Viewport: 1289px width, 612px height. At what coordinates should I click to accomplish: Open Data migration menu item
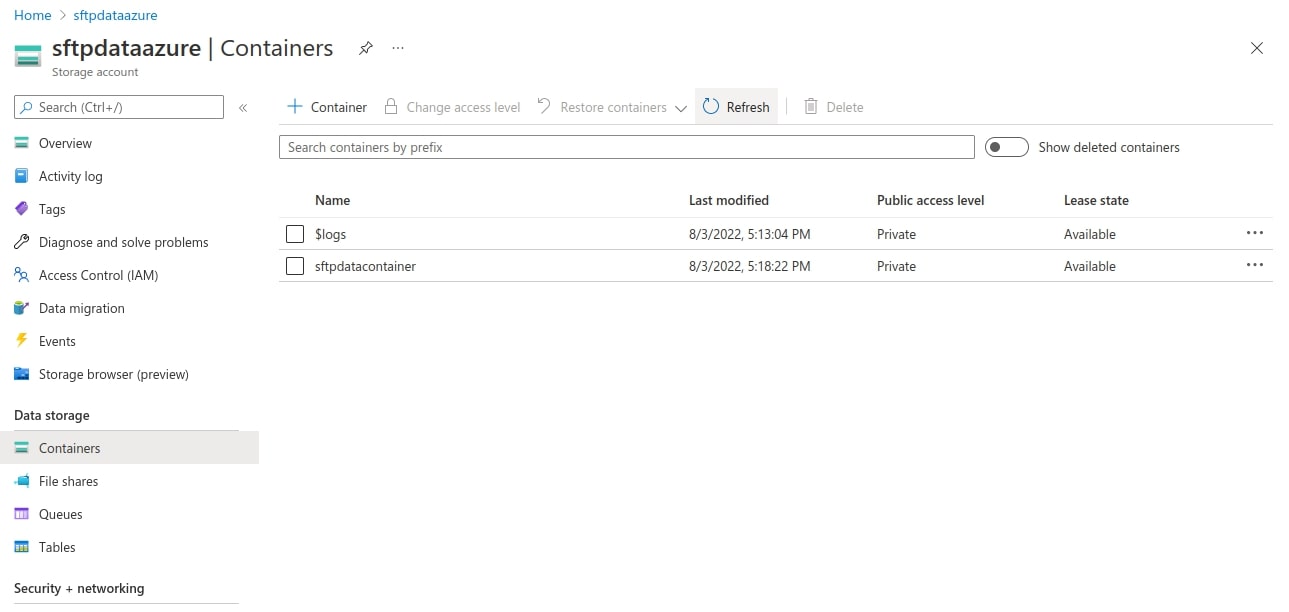pyautogui.click(x=82, y=308)
